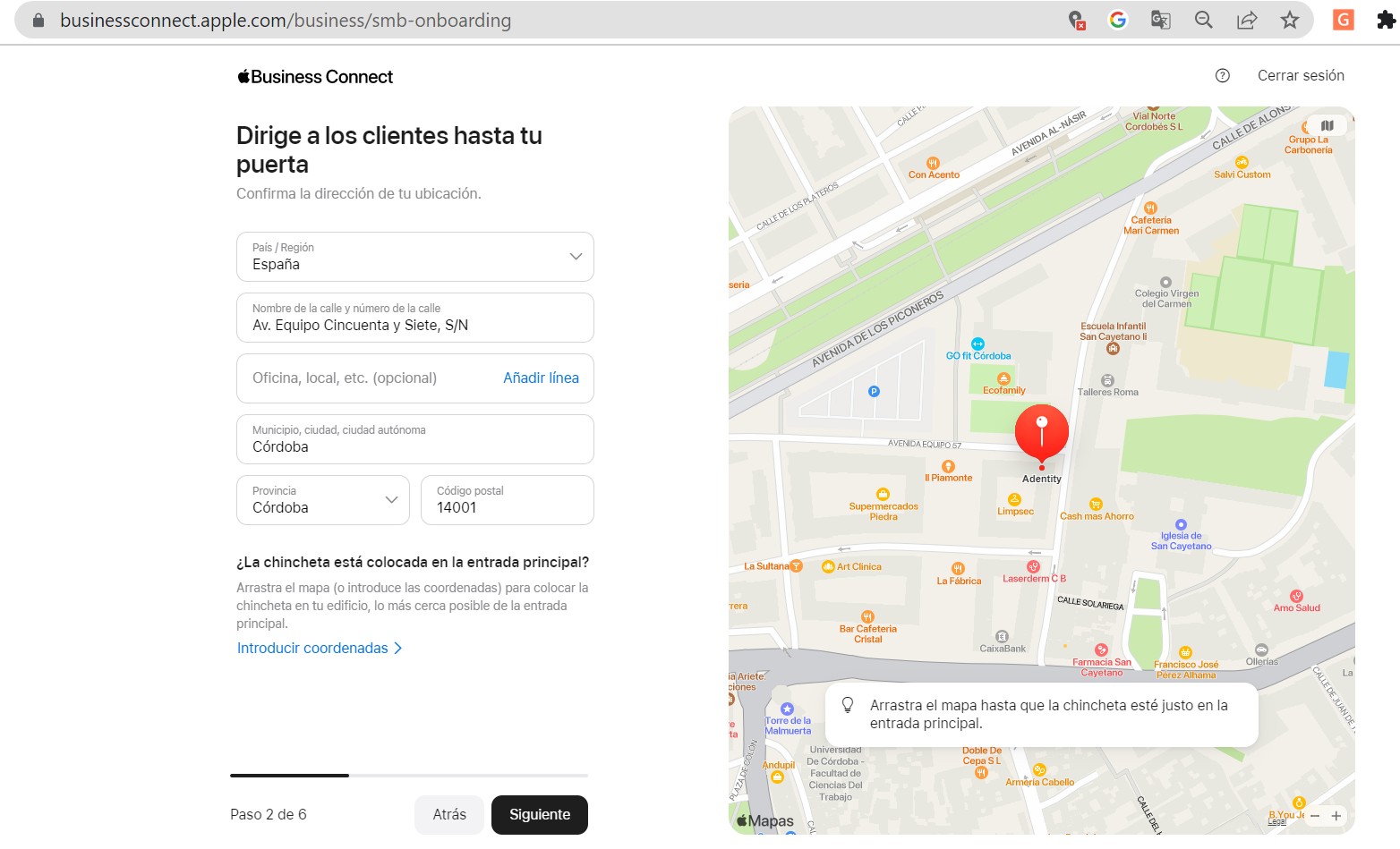Screen dimensions: 1400x849
Task: Open the browser extensions puzzle icon
Action: [1386, 20]
